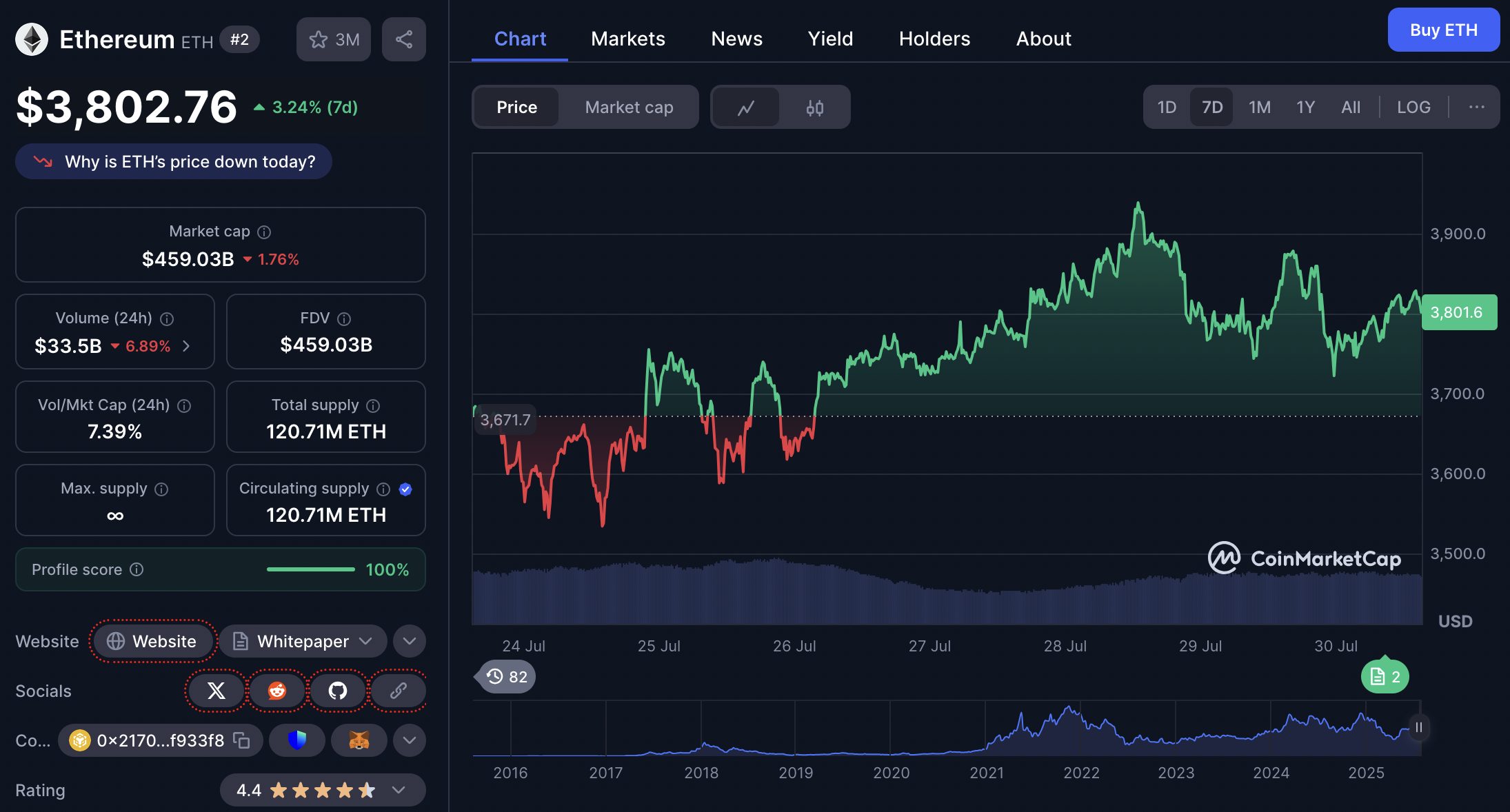Set chart range to 1M
The width and height of the screenshot is (1510, 812).
coord(1259,108)
